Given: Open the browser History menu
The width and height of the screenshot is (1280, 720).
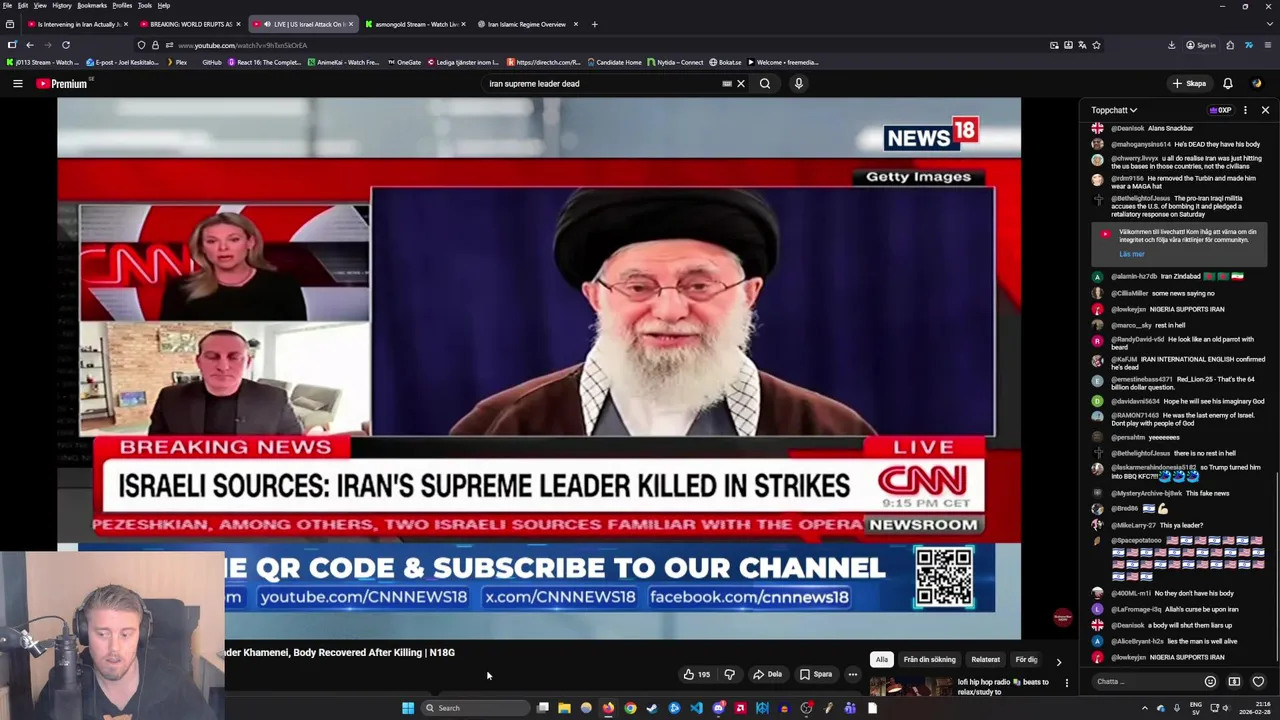Looking at the screenshot, I should (x=62, y=5).
